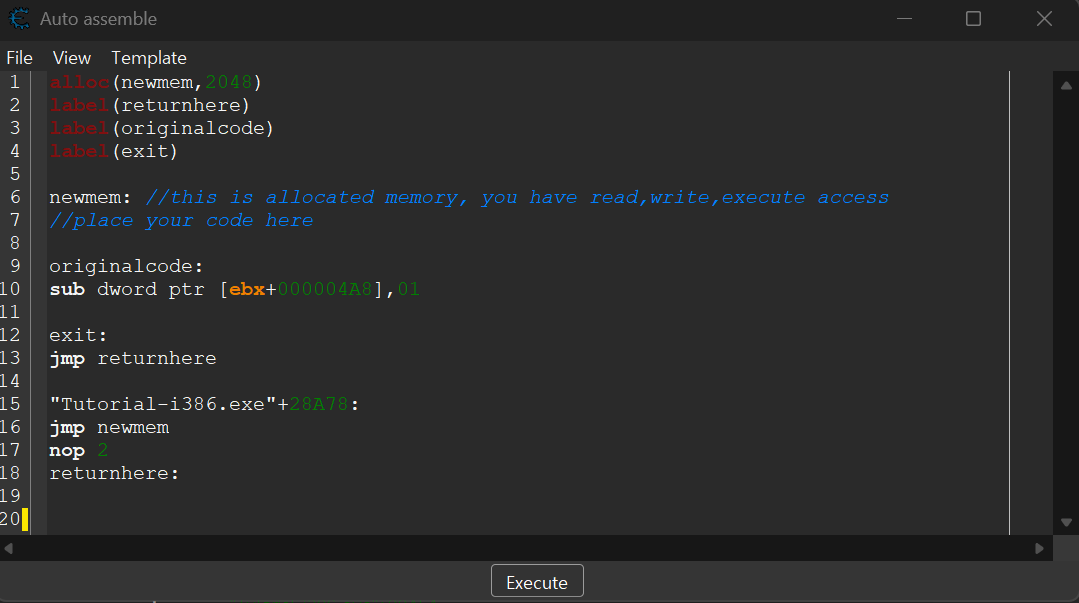
Task: Open the File menu
Action: click(19, 58)
